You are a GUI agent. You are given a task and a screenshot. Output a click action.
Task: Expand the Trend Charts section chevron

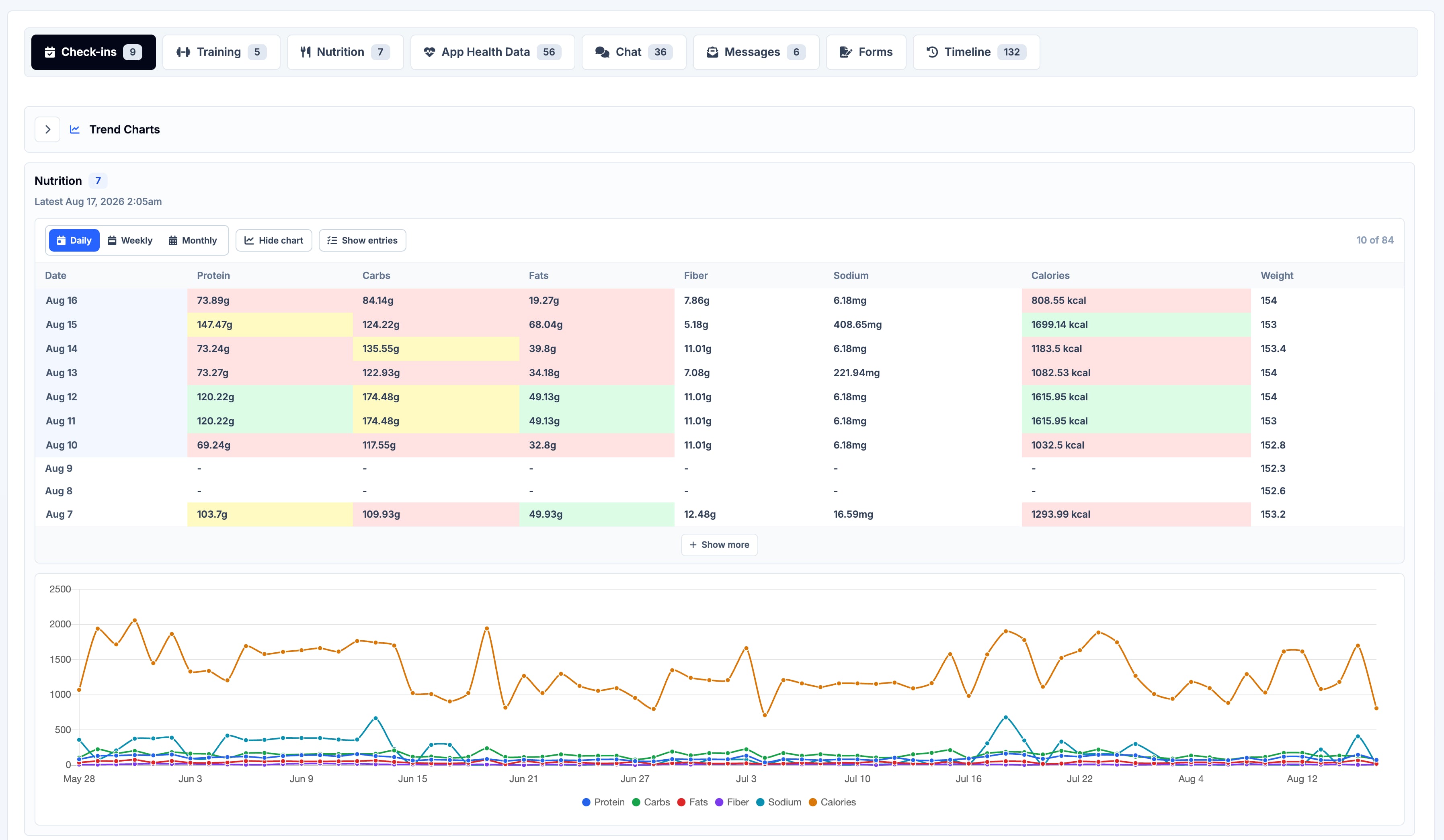(x=47, y=129)
